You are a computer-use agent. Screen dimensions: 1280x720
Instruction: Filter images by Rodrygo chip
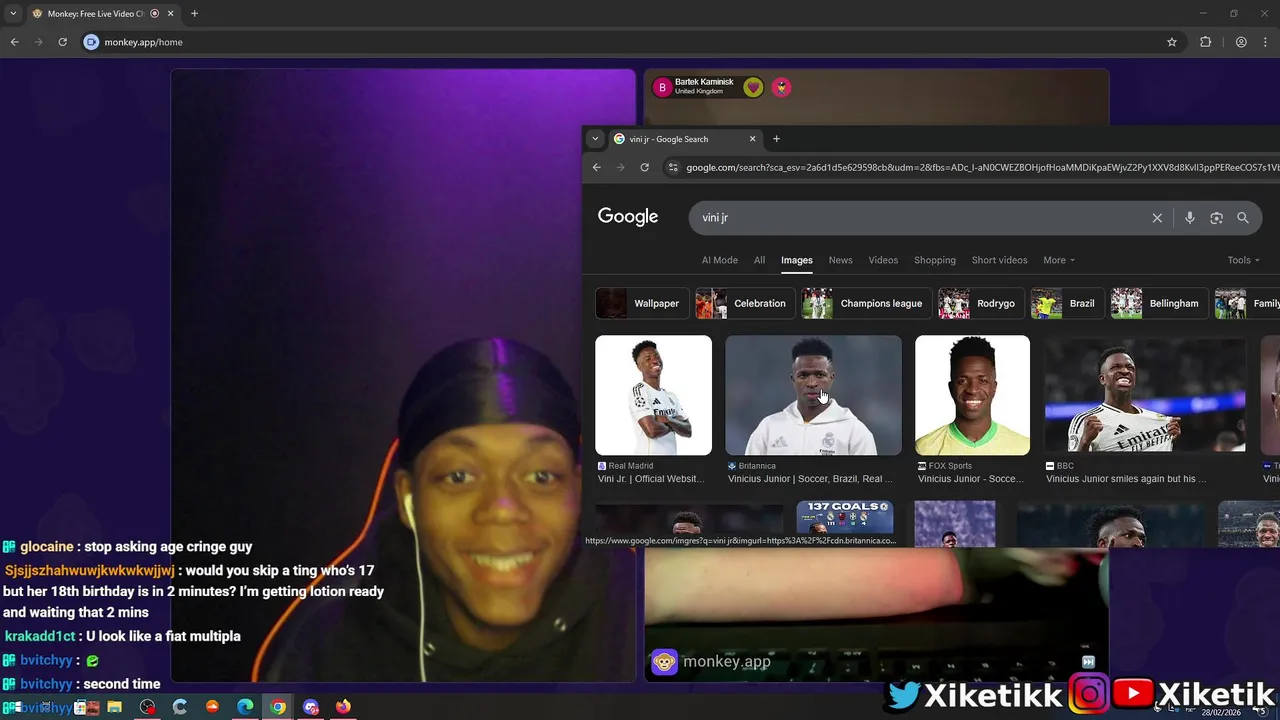coord(981,303)
